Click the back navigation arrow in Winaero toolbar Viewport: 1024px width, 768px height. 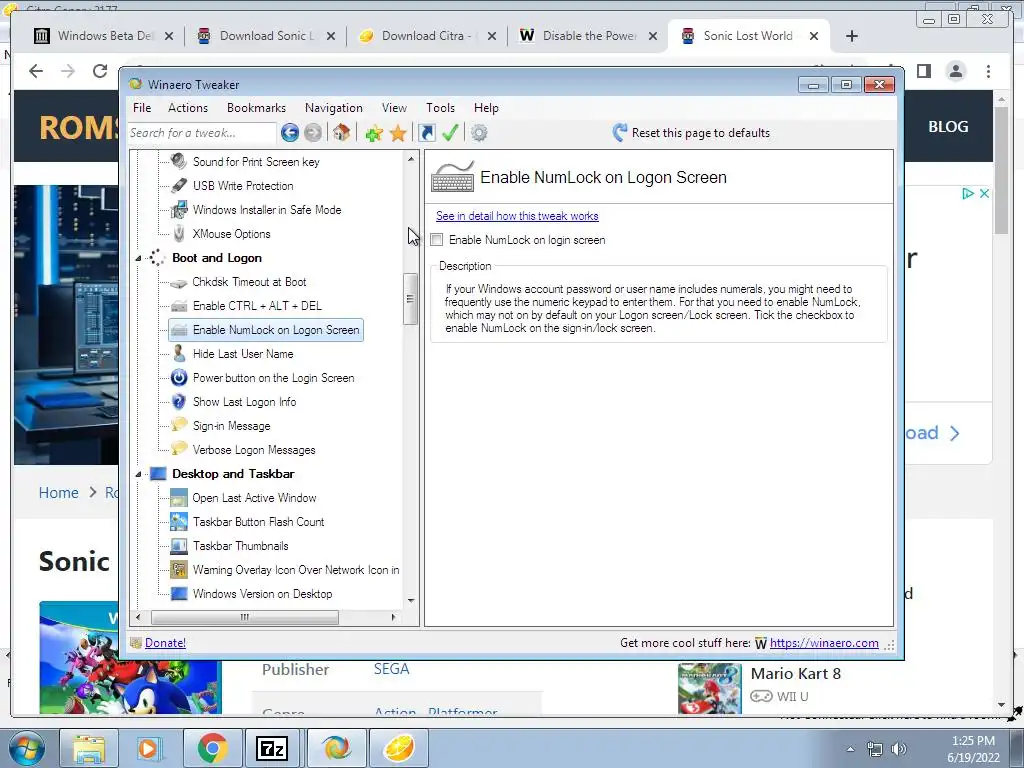point(290,133)
